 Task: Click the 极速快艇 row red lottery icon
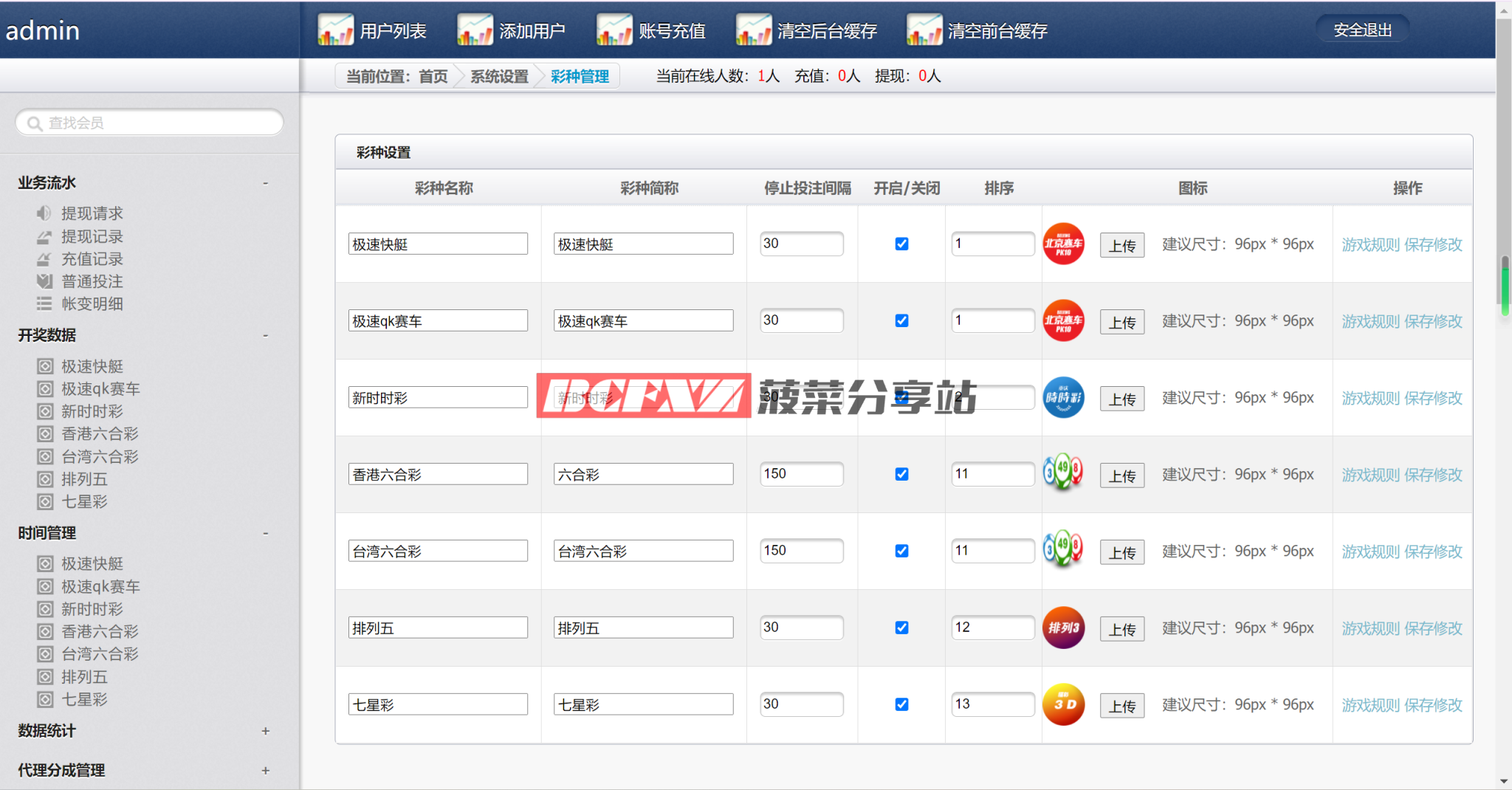click(1063, 244)
